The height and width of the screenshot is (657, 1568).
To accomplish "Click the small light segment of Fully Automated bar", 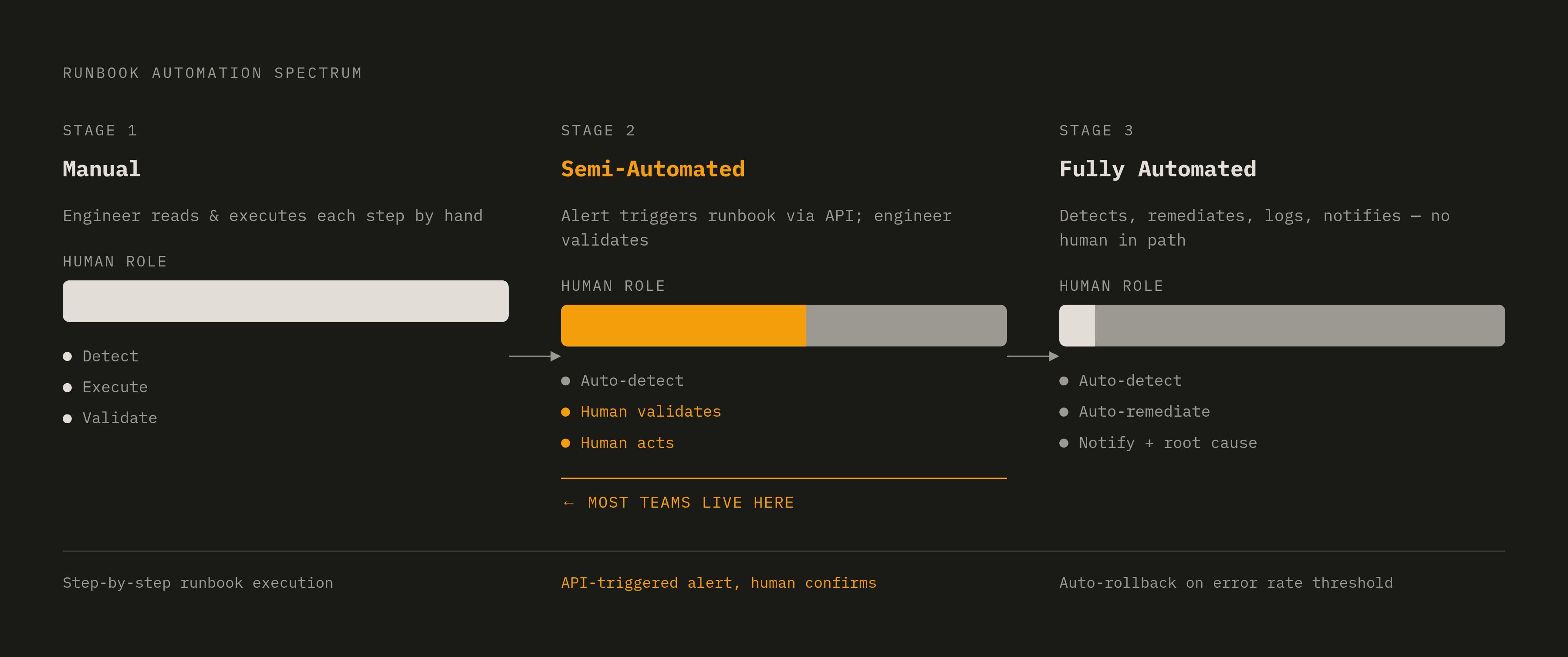I will point(1077,326).
